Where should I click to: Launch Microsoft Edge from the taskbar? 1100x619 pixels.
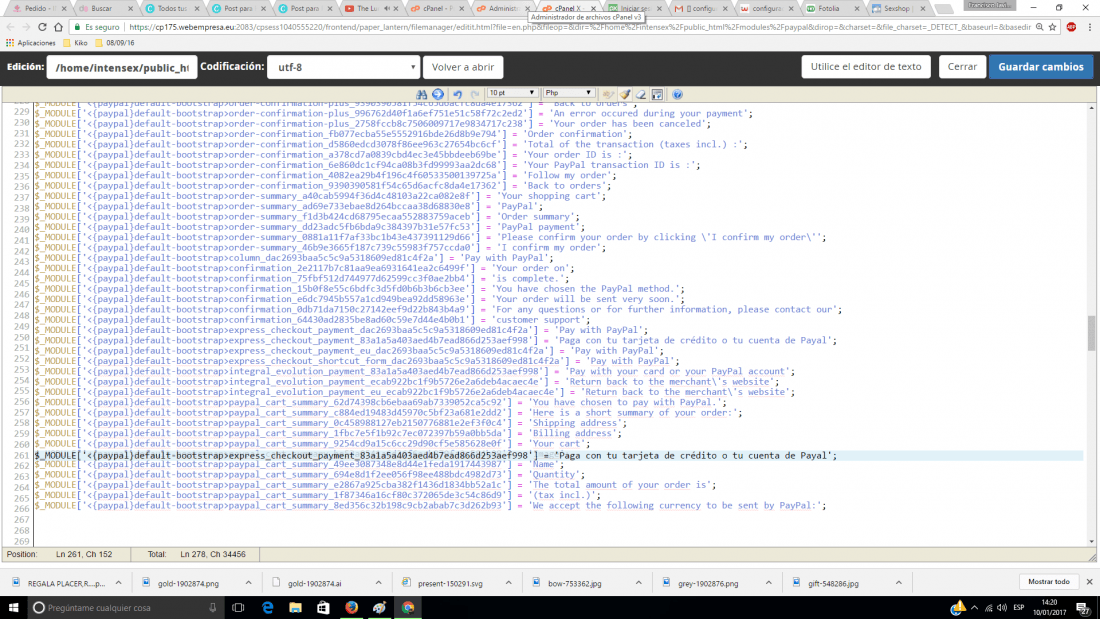tap(267, 607)
